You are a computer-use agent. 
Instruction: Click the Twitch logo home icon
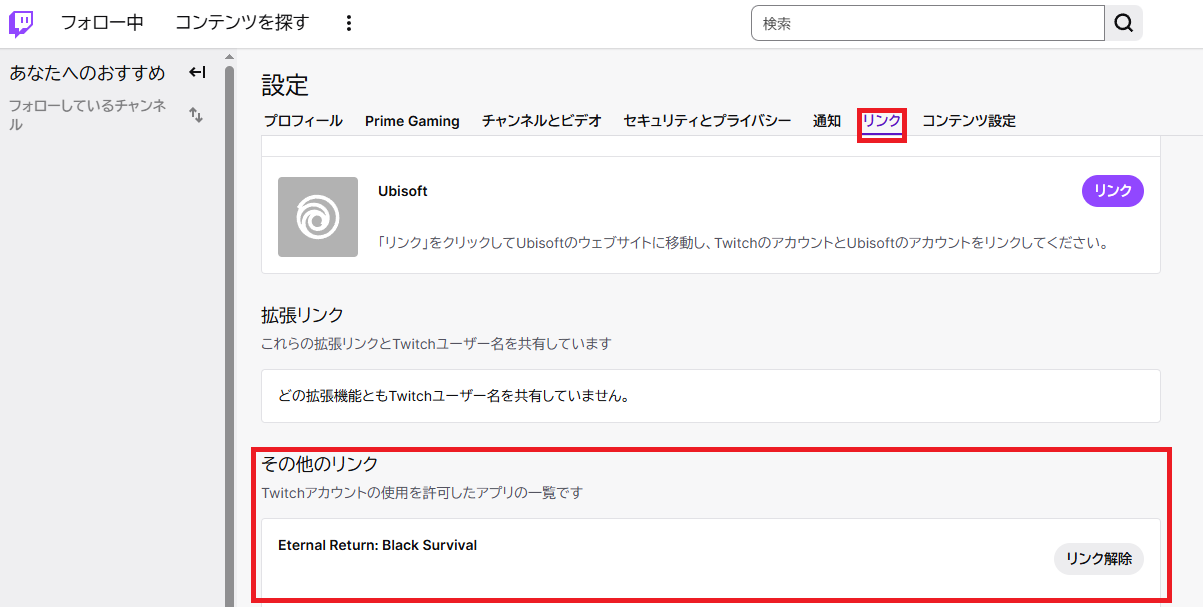pyautogui.click(x=21, y=23)
